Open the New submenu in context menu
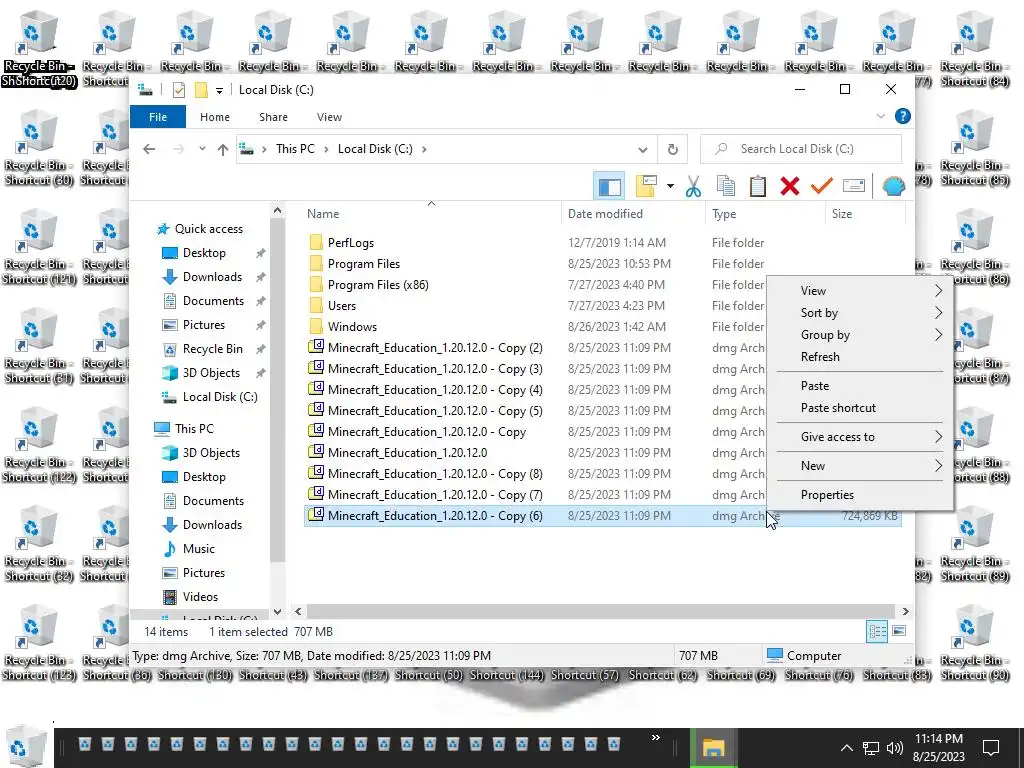 point(859,466)
